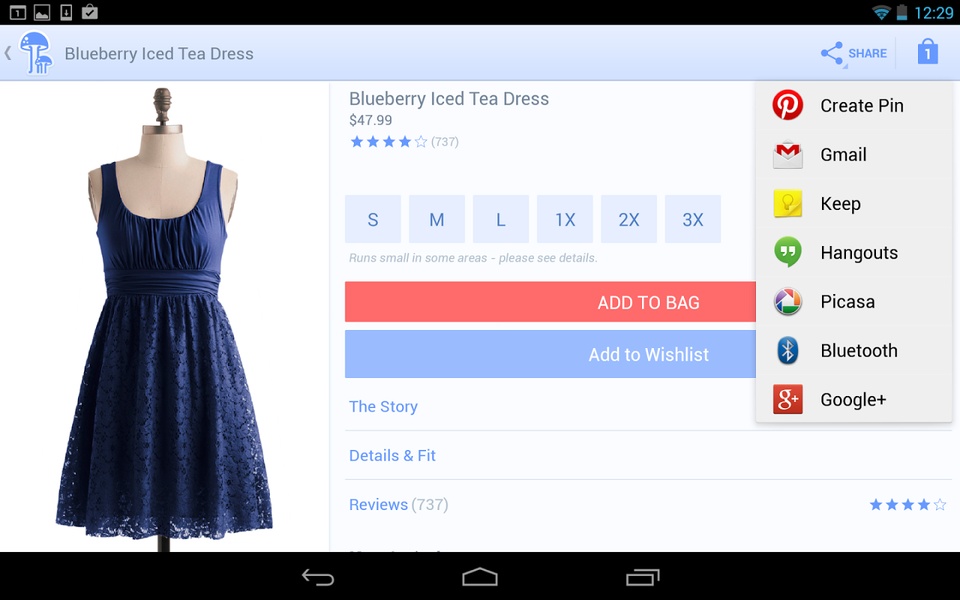Choose size M

[x=437, y=219]
